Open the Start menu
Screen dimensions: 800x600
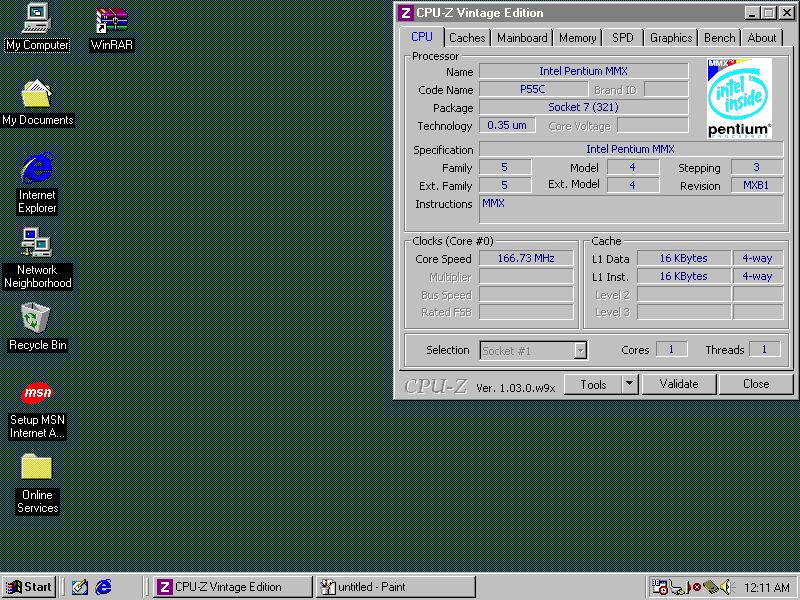tap(30, 587)
